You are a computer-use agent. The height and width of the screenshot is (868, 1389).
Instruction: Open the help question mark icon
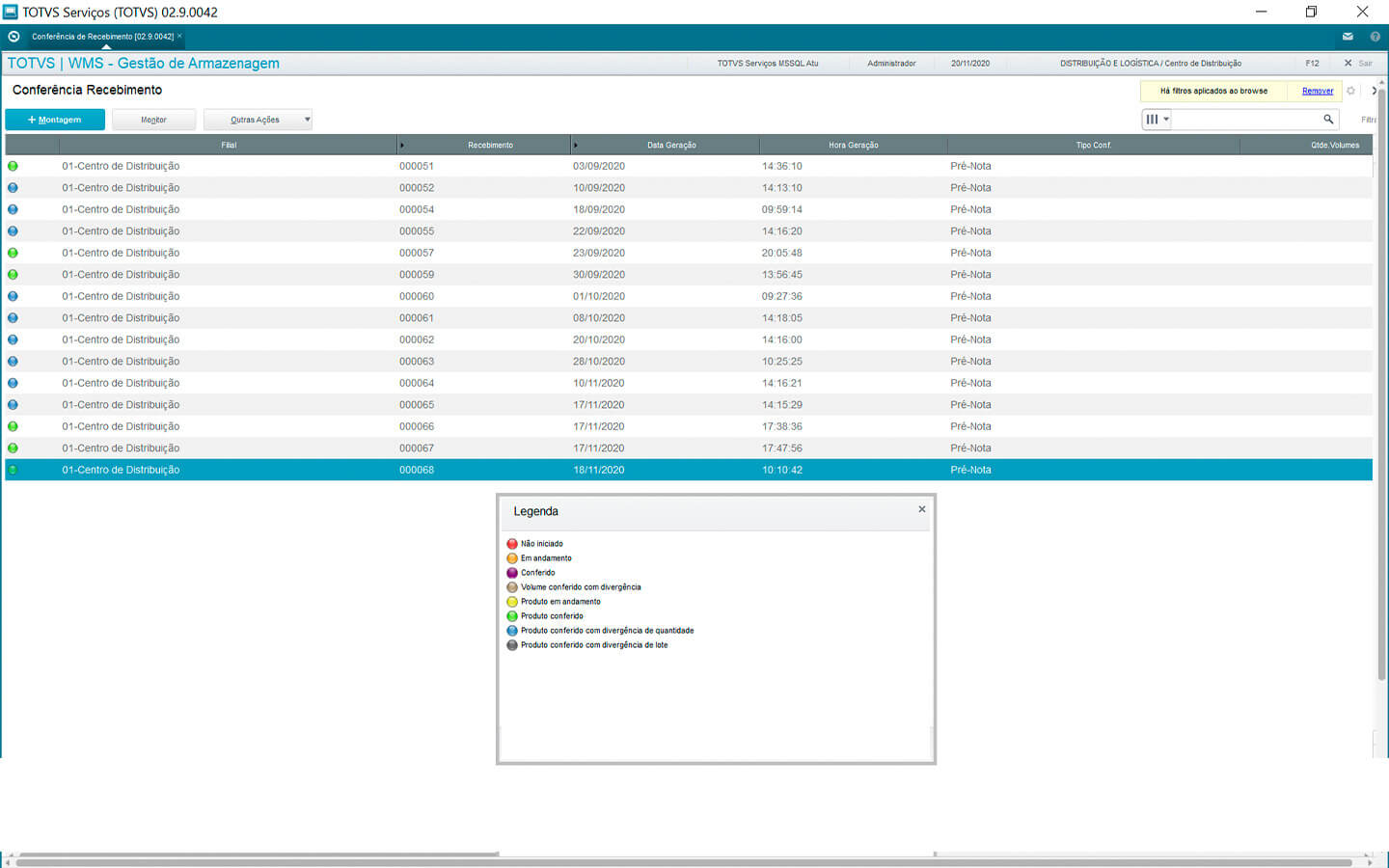[1375, 37]
